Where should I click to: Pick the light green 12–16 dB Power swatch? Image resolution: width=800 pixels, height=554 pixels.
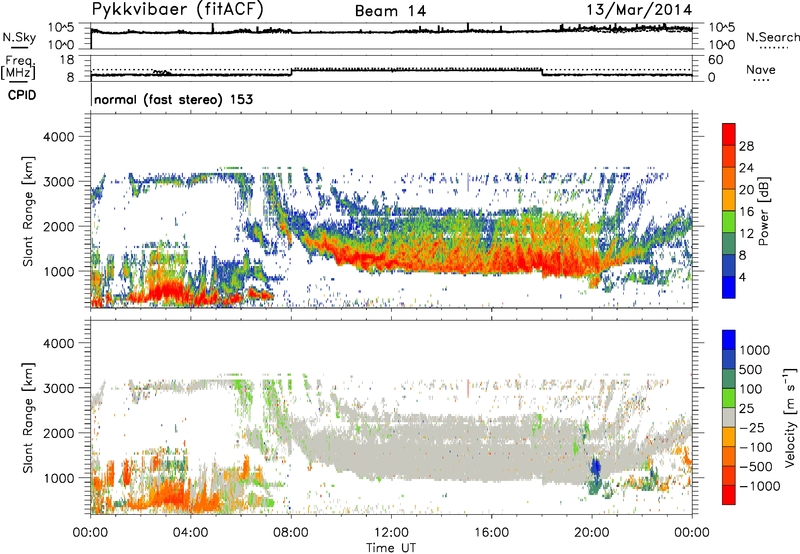click(729, 222)
